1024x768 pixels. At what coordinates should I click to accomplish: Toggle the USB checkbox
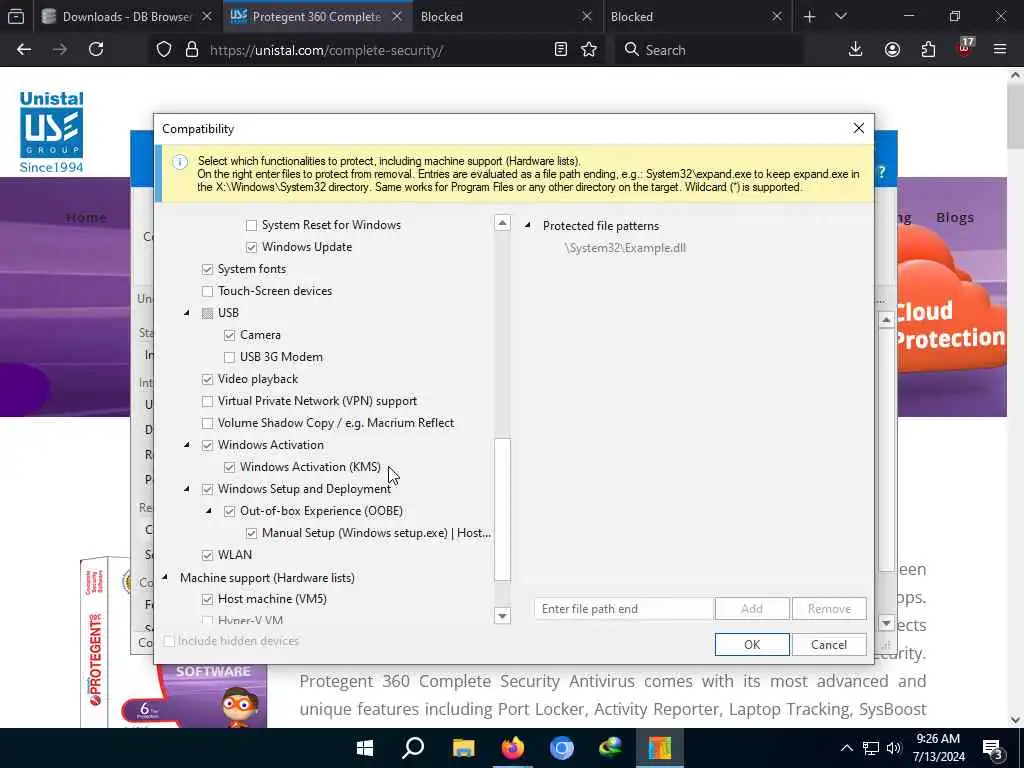[x=208, y=313]
